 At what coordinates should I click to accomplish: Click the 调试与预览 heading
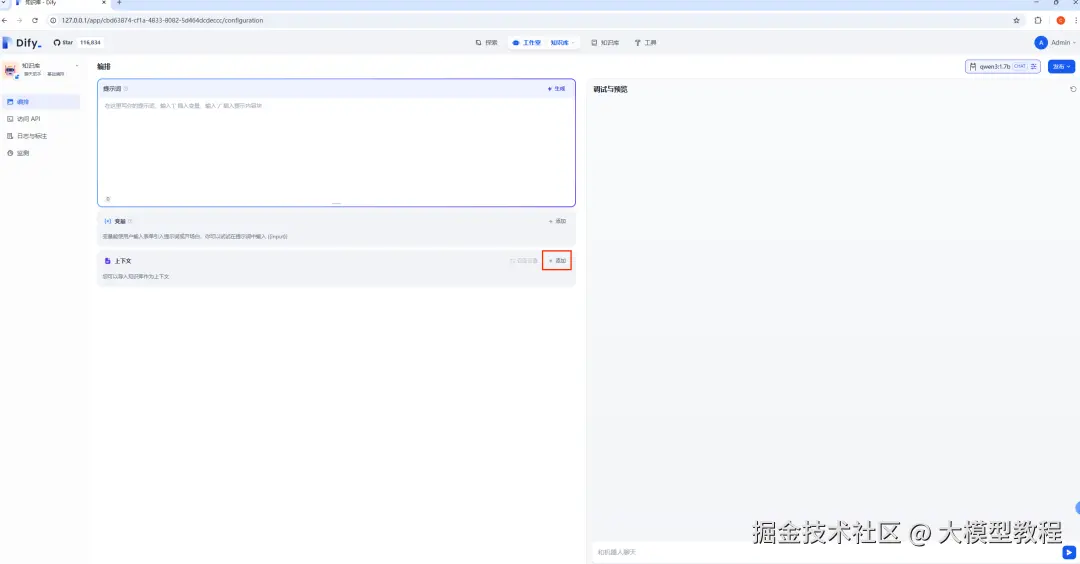tap(610, 90)
